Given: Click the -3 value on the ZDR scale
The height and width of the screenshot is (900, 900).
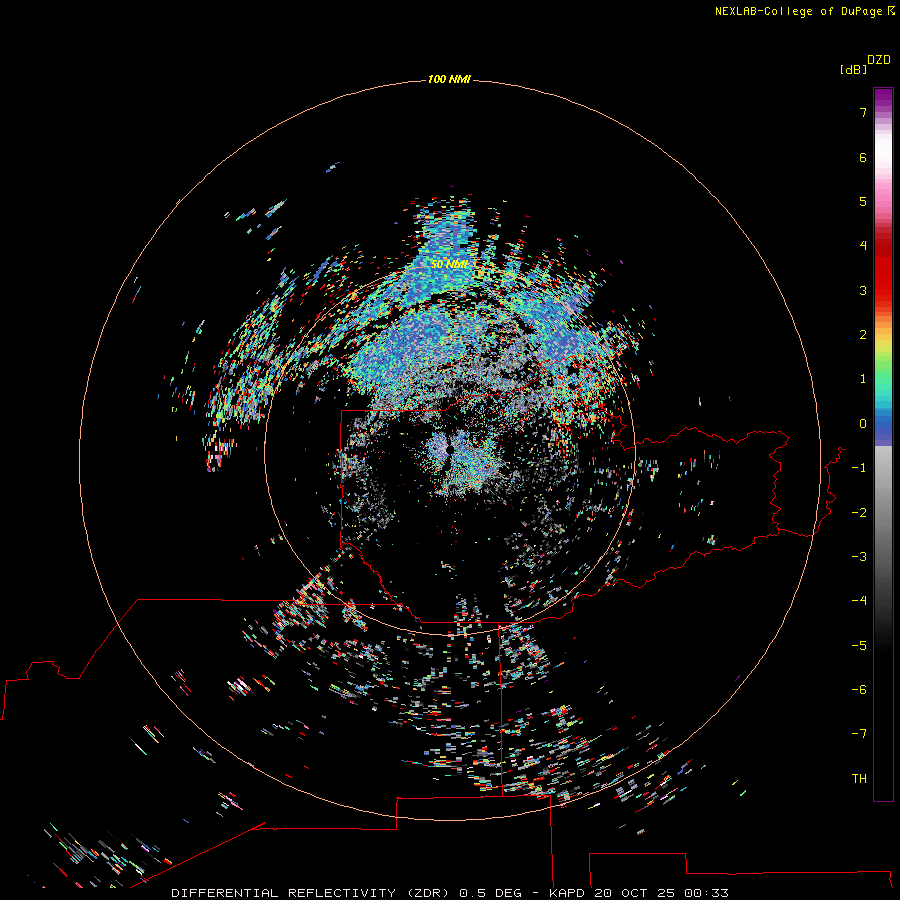Looking at the screenshot, I should coord(859,557).
